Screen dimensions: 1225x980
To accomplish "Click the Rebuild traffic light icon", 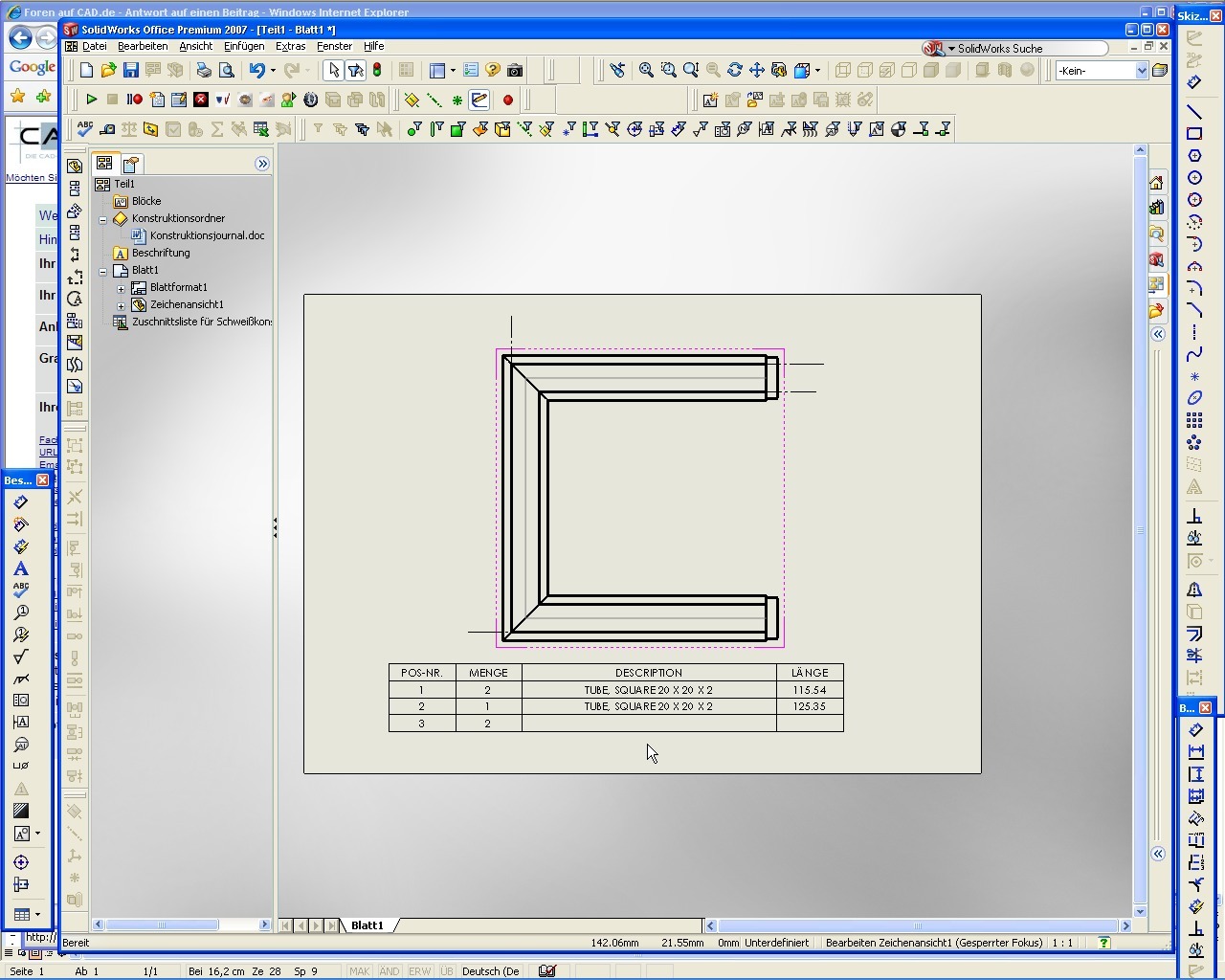I will click(x=377, y=70).
